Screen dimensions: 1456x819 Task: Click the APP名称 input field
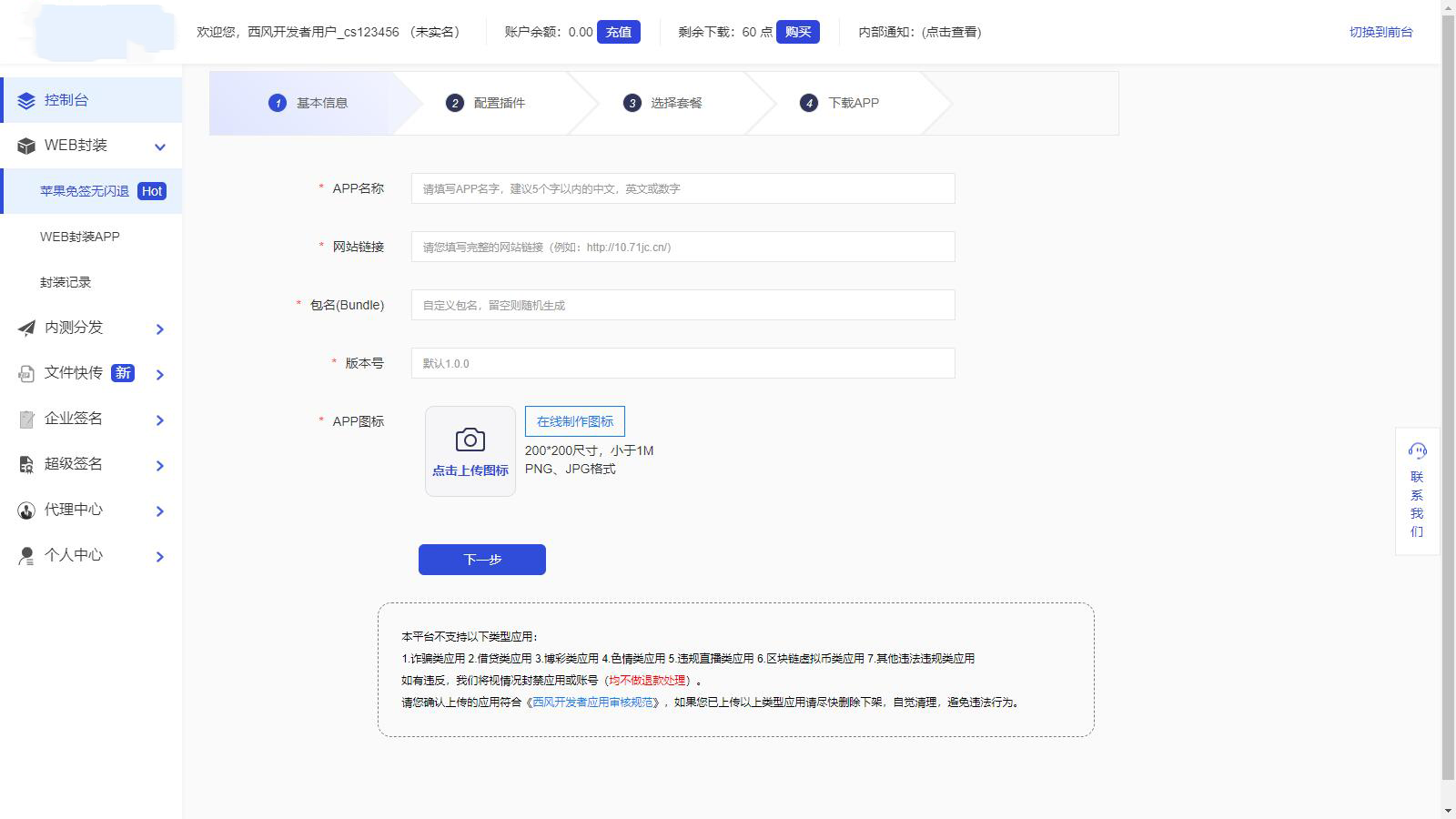(x=682, y=188)
